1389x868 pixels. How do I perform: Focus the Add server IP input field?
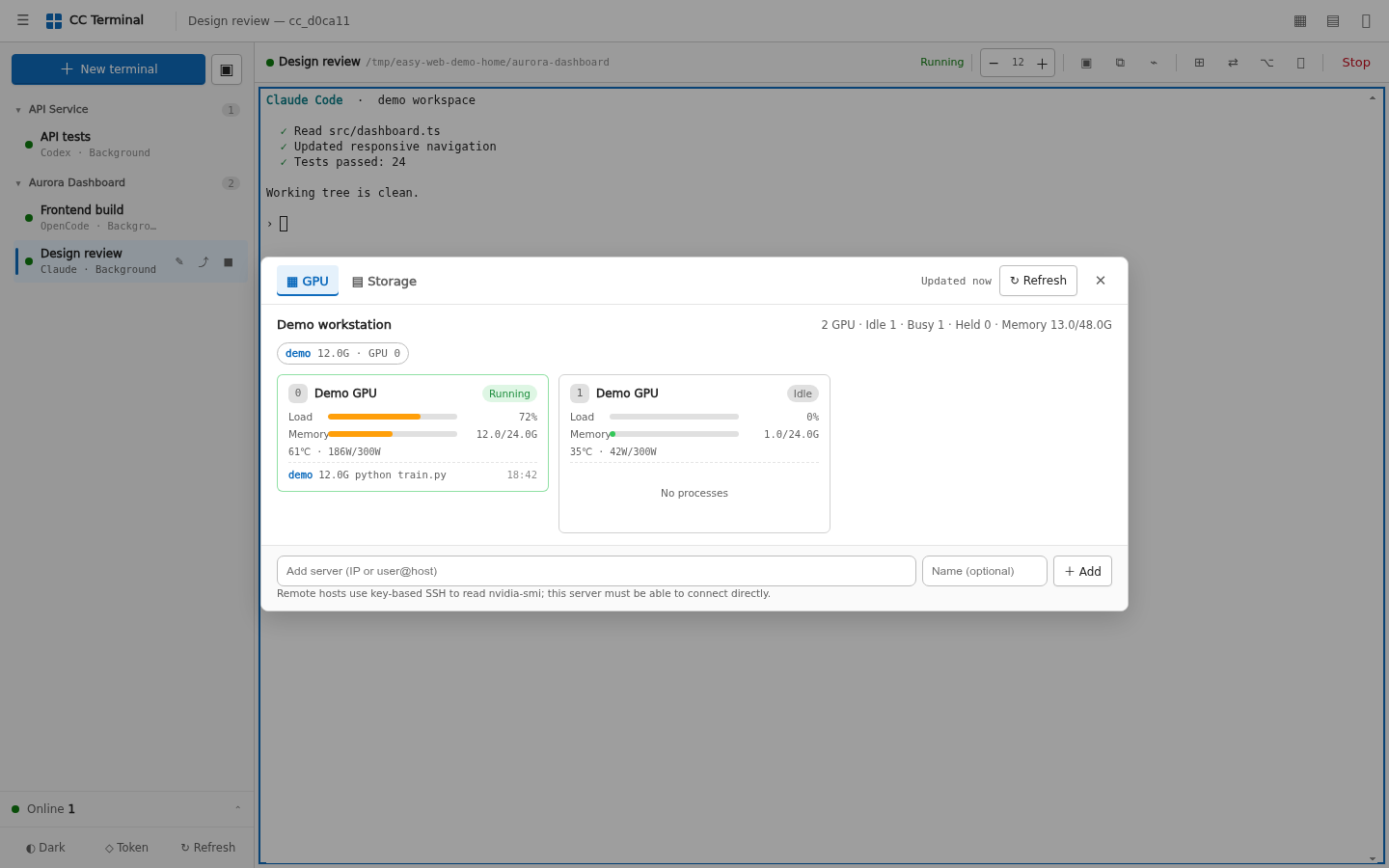pos(596,571)
